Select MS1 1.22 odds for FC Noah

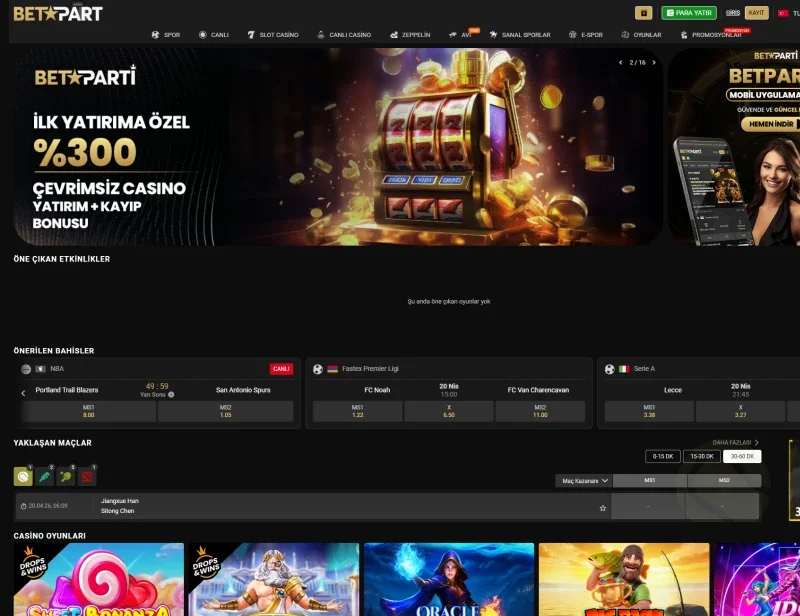coord(358,411)
